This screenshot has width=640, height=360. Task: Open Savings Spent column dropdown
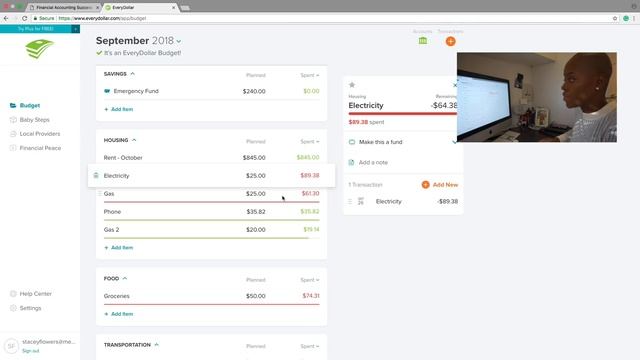point(310,76)
